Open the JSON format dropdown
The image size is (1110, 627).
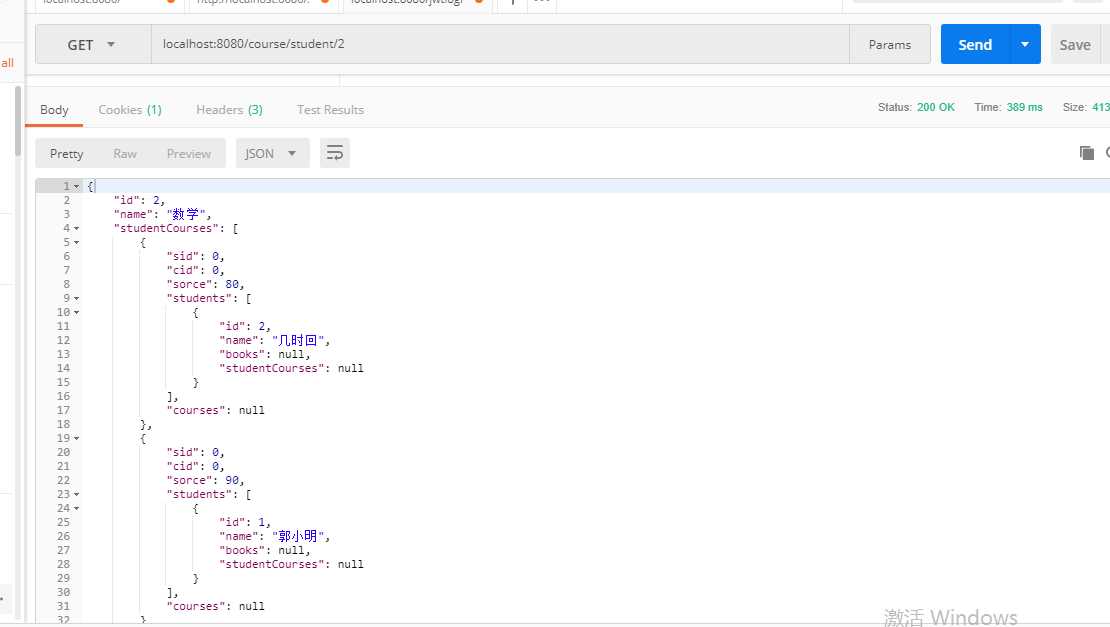(x=273, y=154)
